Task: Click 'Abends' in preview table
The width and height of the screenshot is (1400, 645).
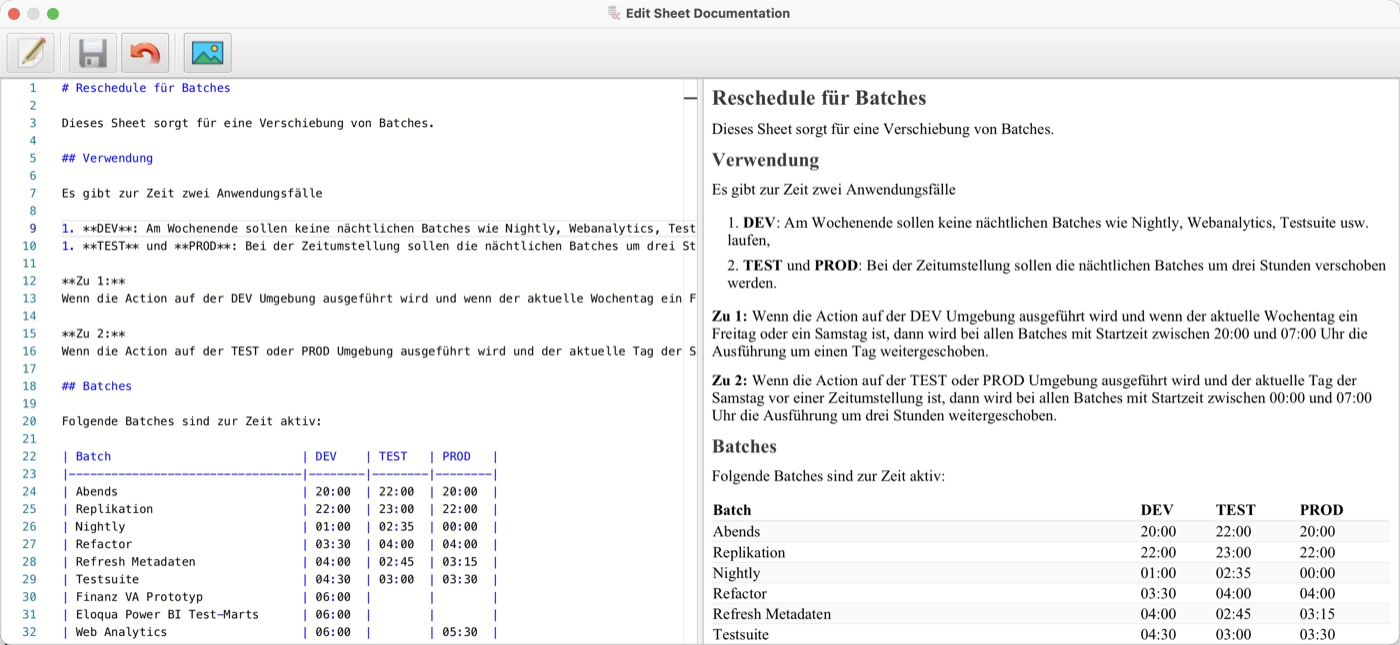Action: click(737, 532)
